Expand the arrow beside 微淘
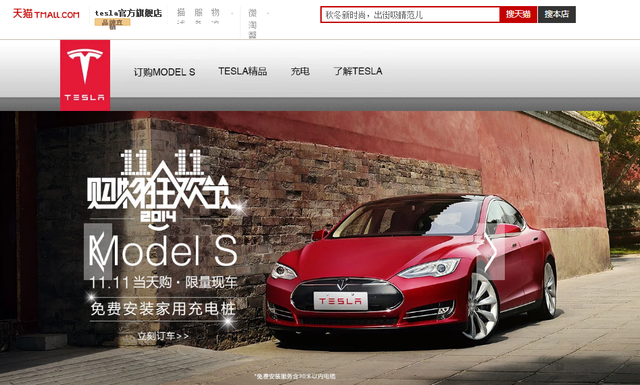 tap(268, 13)
